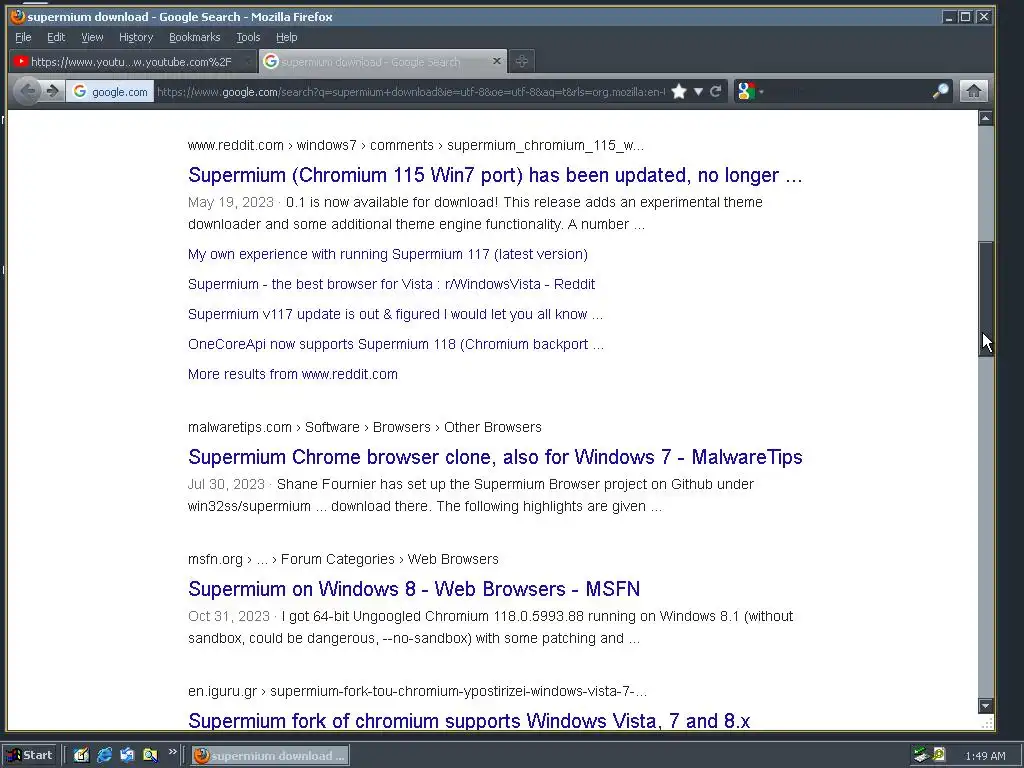Click the Firefox icon in the title bar
Image resolution: width=1024 pixels, height=768 pixels.
18,16
